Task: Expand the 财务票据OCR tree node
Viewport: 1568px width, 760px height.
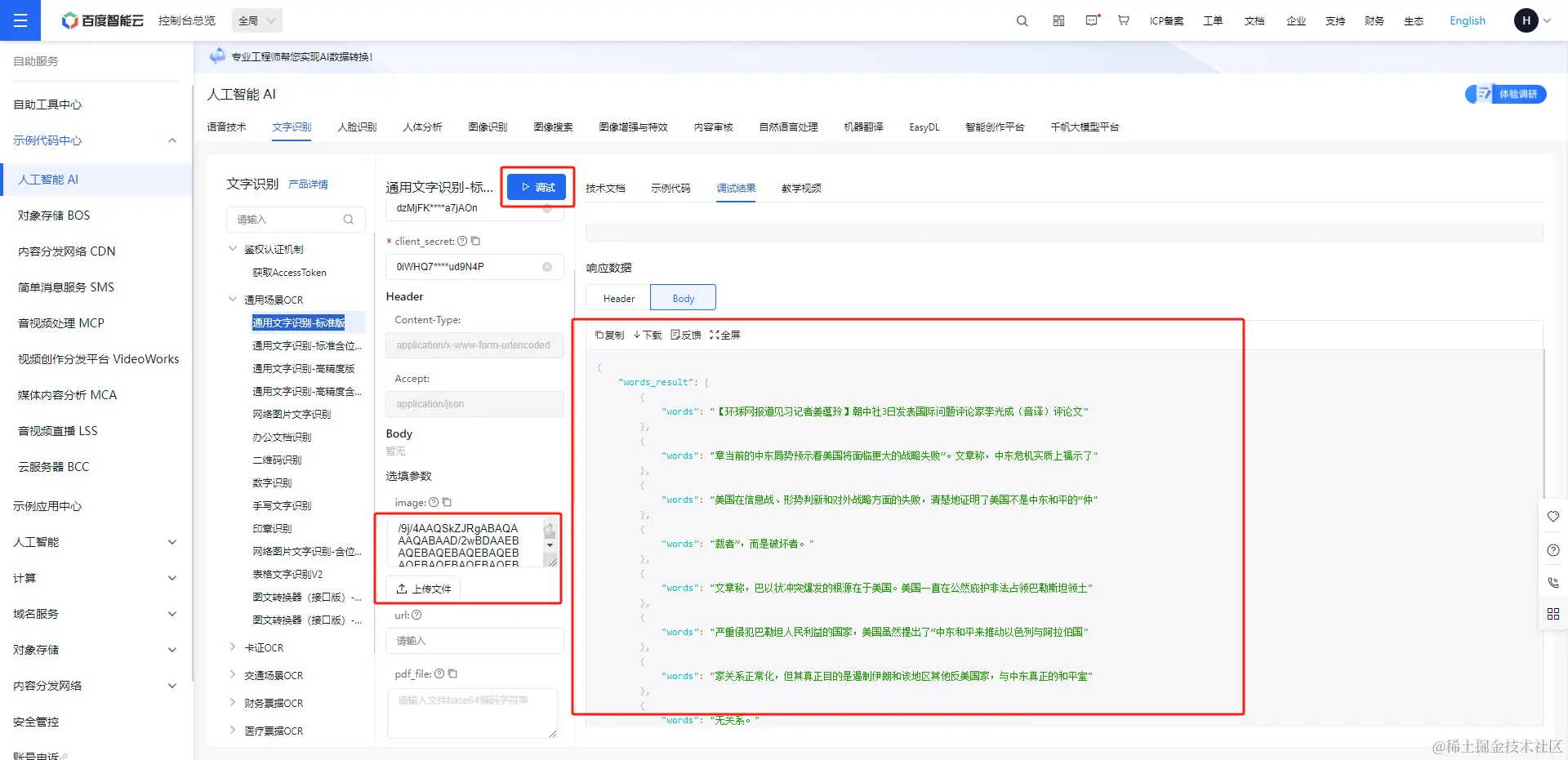Action: coord(233,703)
